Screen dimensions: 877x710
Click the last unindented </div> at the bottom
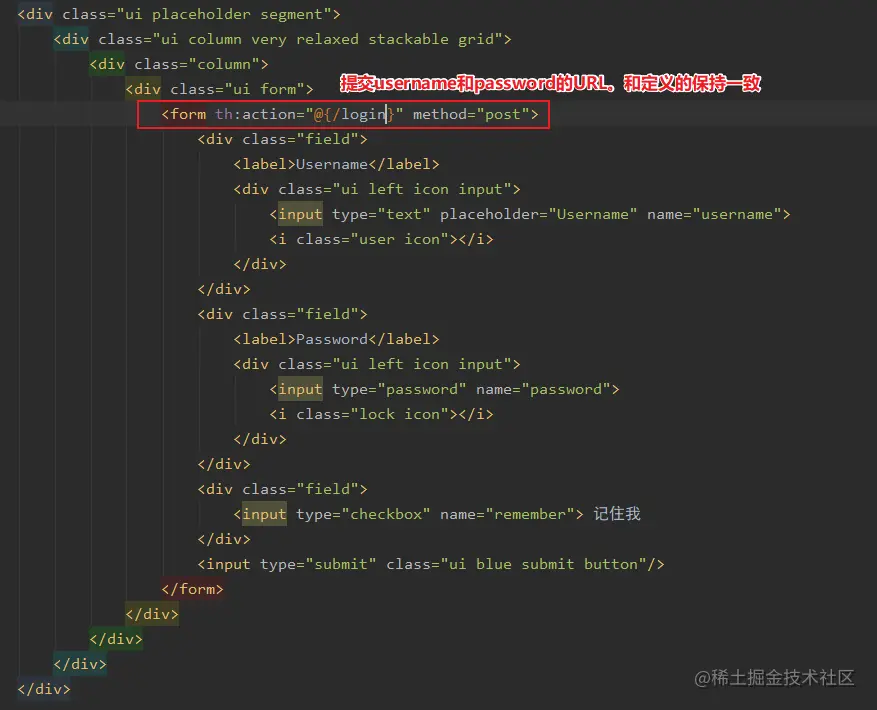pos(44,689)
